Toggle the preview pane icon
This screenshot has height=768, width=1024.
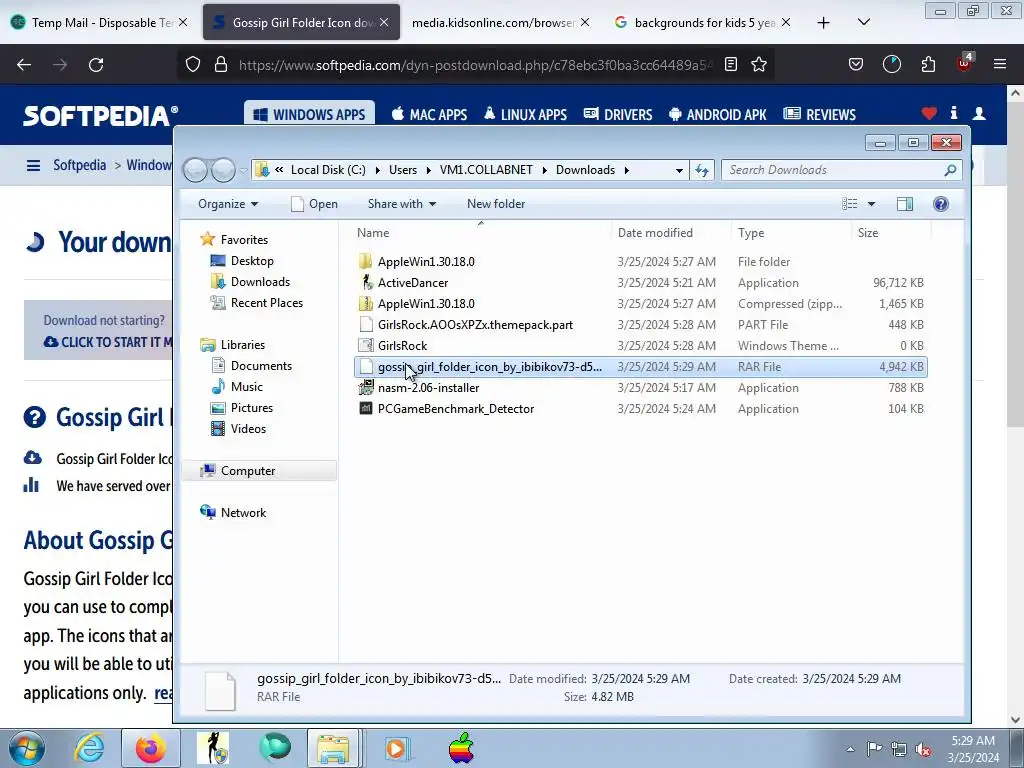[904, 204]
